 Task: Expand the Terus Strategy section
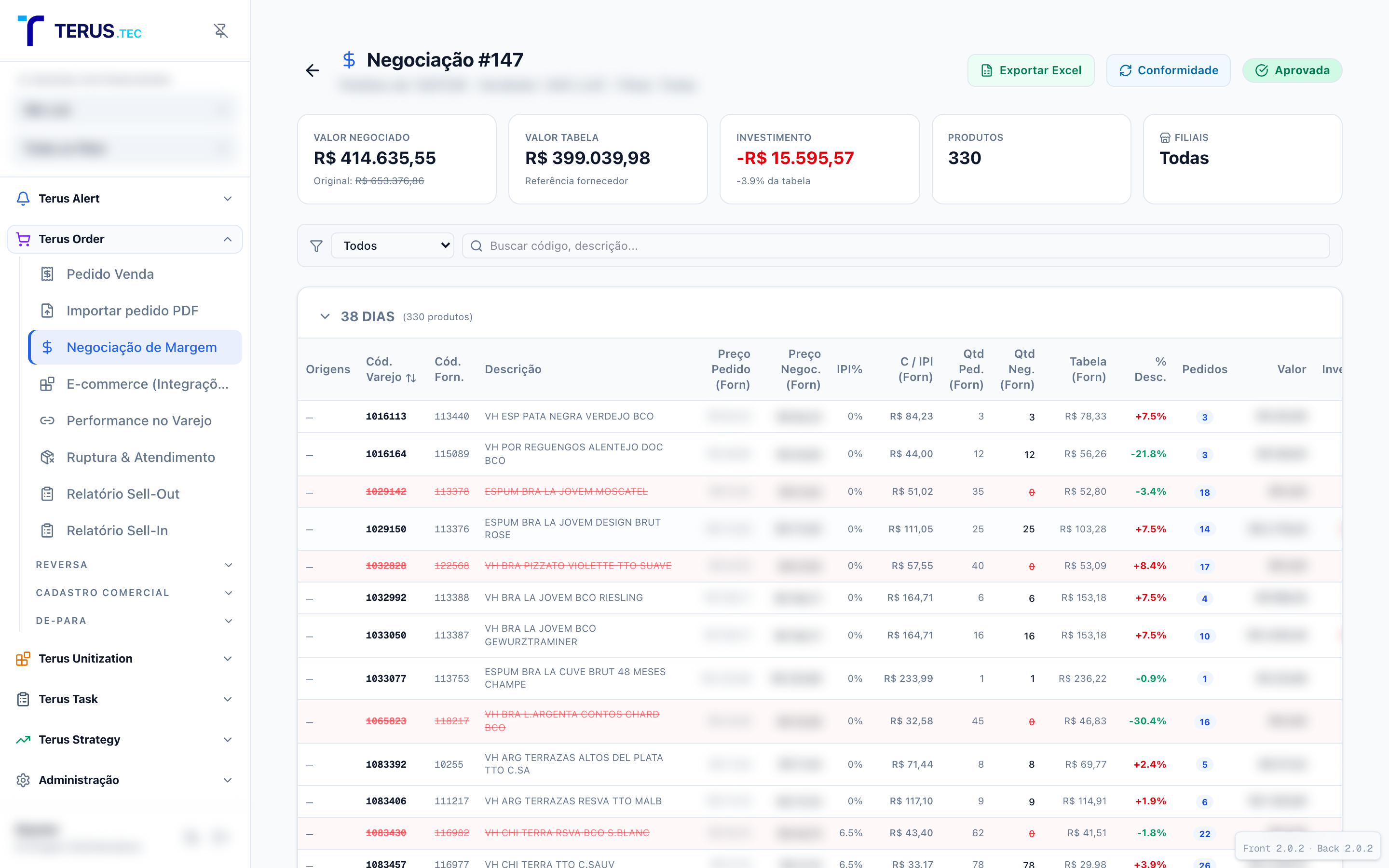(228, 739)
